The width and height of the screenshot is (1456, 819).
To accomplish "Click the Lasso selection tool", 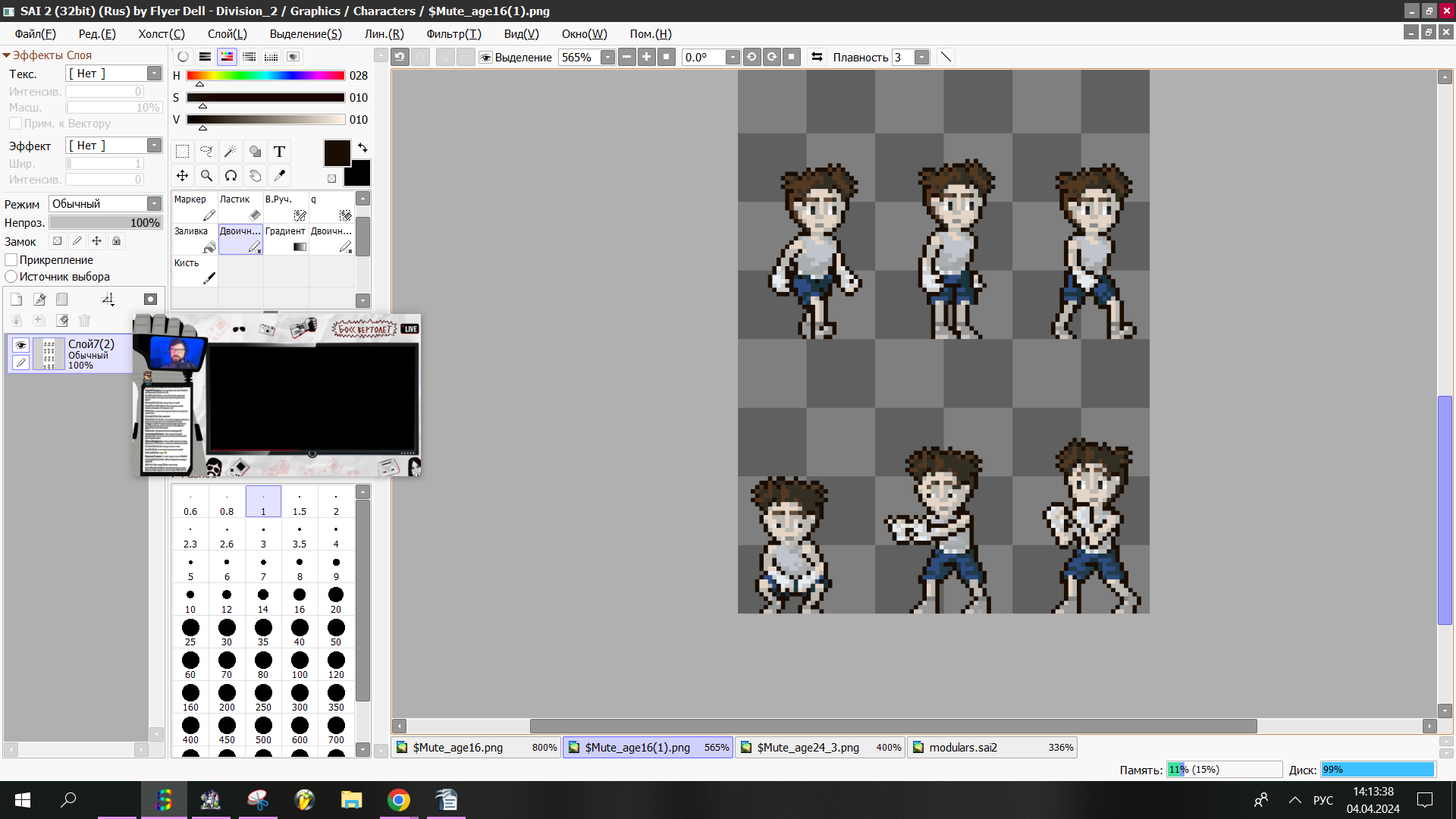I will (206, 152).
